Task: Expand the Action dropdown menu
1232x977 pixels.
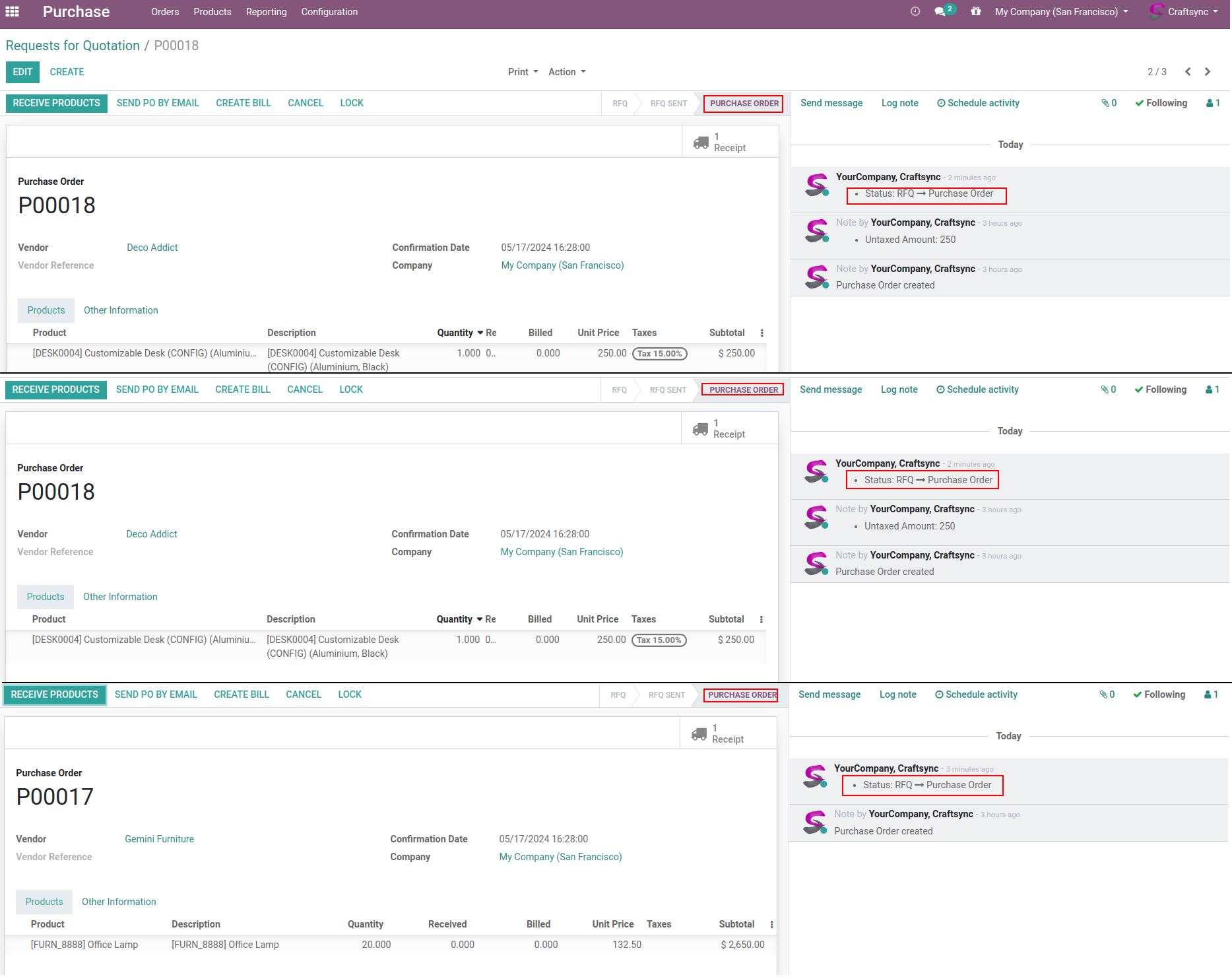Action: 567,72
